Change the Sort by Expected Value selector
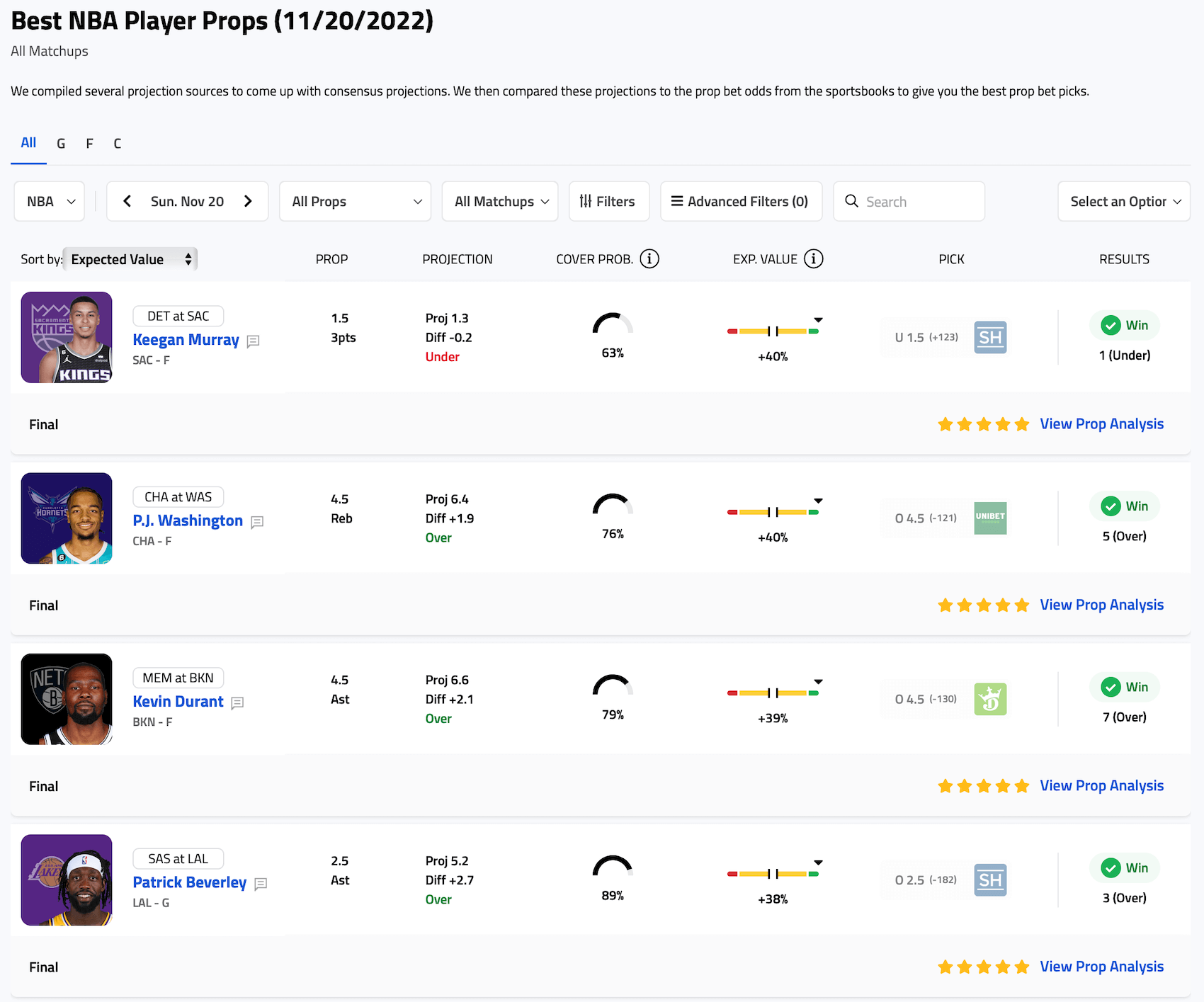The width and height of the screenshot is (1204, 1002). click(130, 259)
